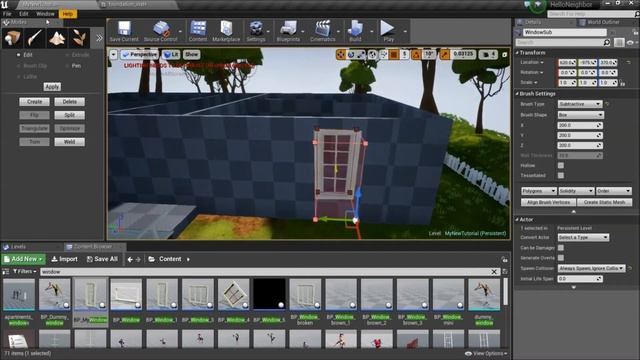Image resolution: width=640 pixels, height=360 pixels.
Task: Select the Place mode icon
Action: click(12, 38)
